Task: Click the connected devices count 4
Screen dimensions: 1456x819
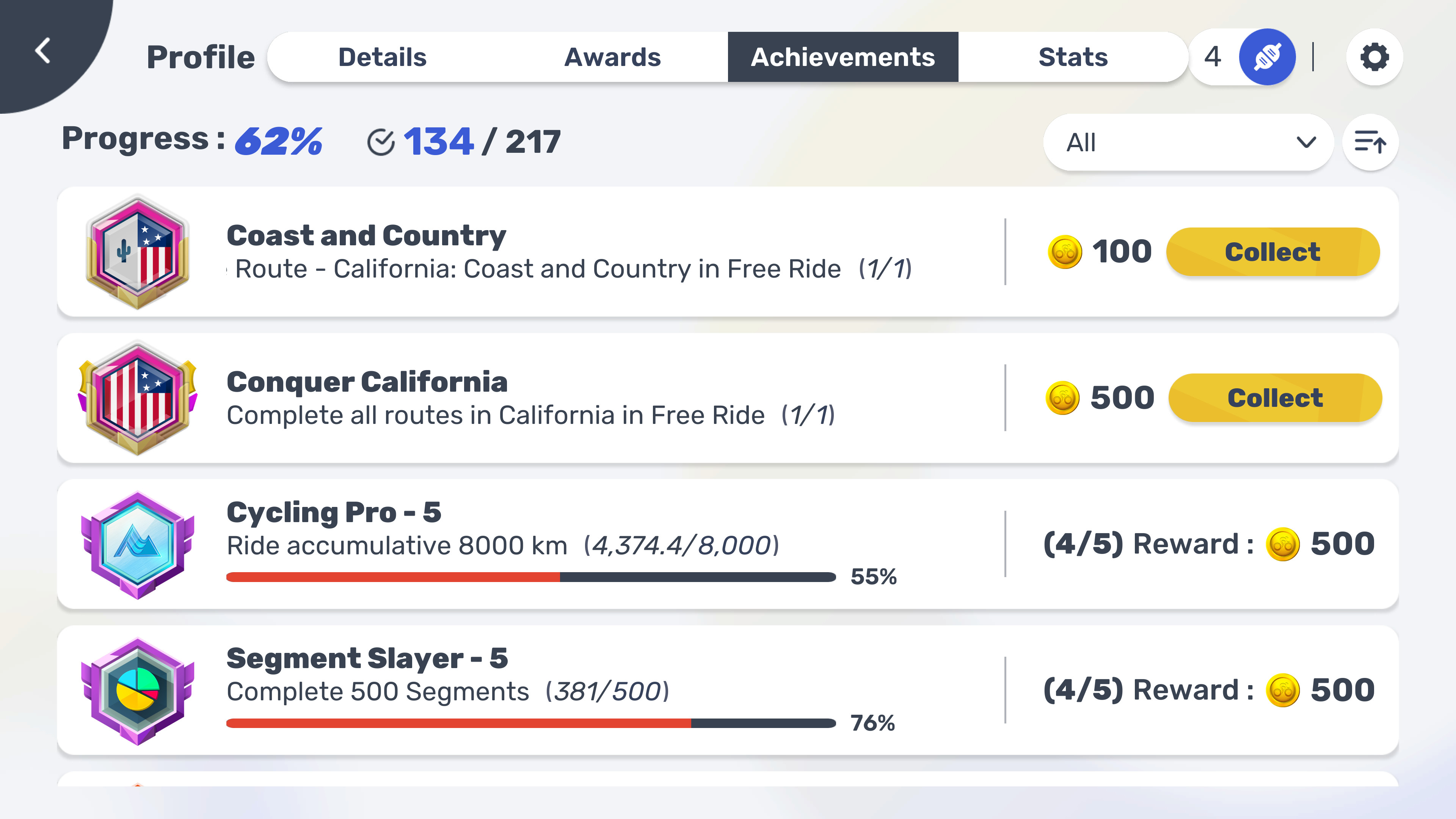Action: coord(1213,57)
